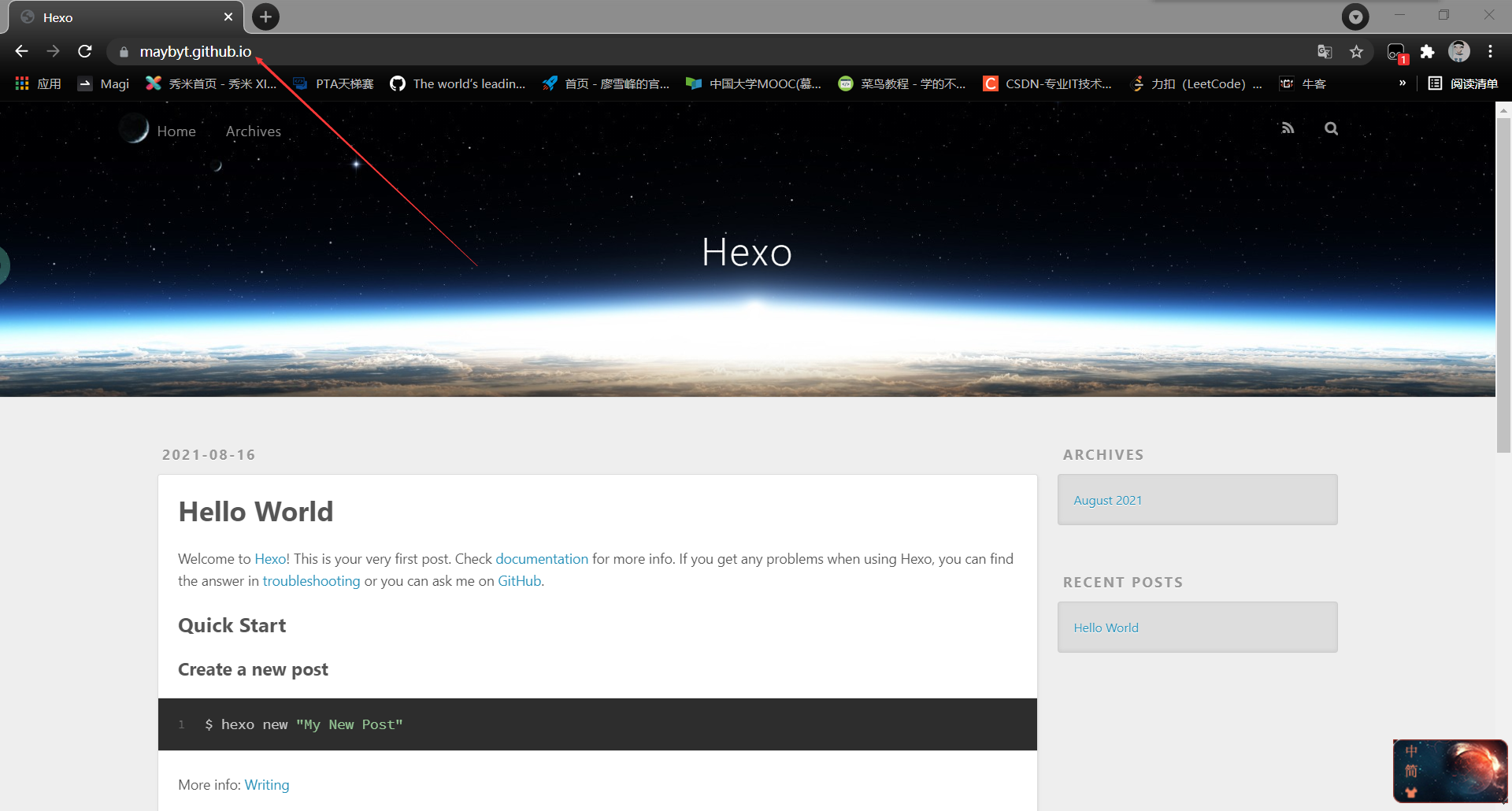The width and height of the screenshot is (1512, 811).
Task: Open Chrome's three-dot menu
Action: pos(1490,52)
